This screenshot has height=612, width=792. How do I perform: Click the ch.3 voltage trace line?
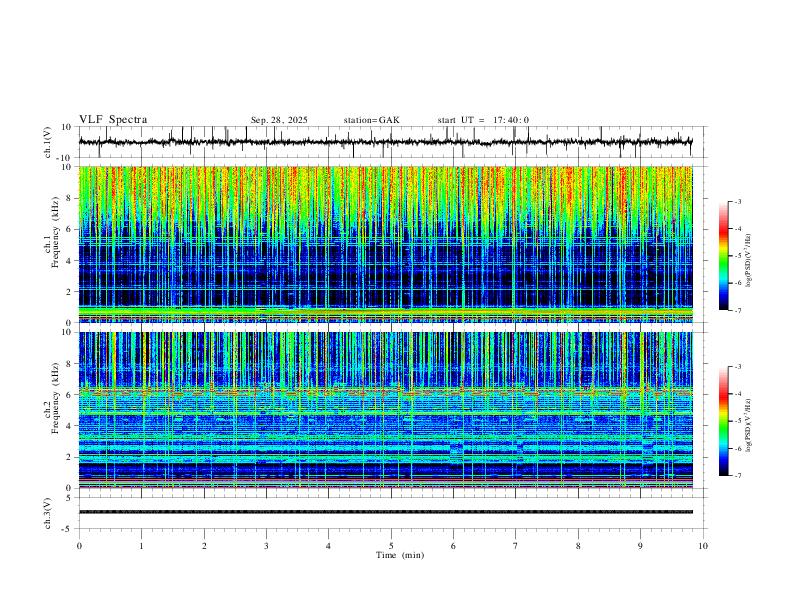(385, 512)
